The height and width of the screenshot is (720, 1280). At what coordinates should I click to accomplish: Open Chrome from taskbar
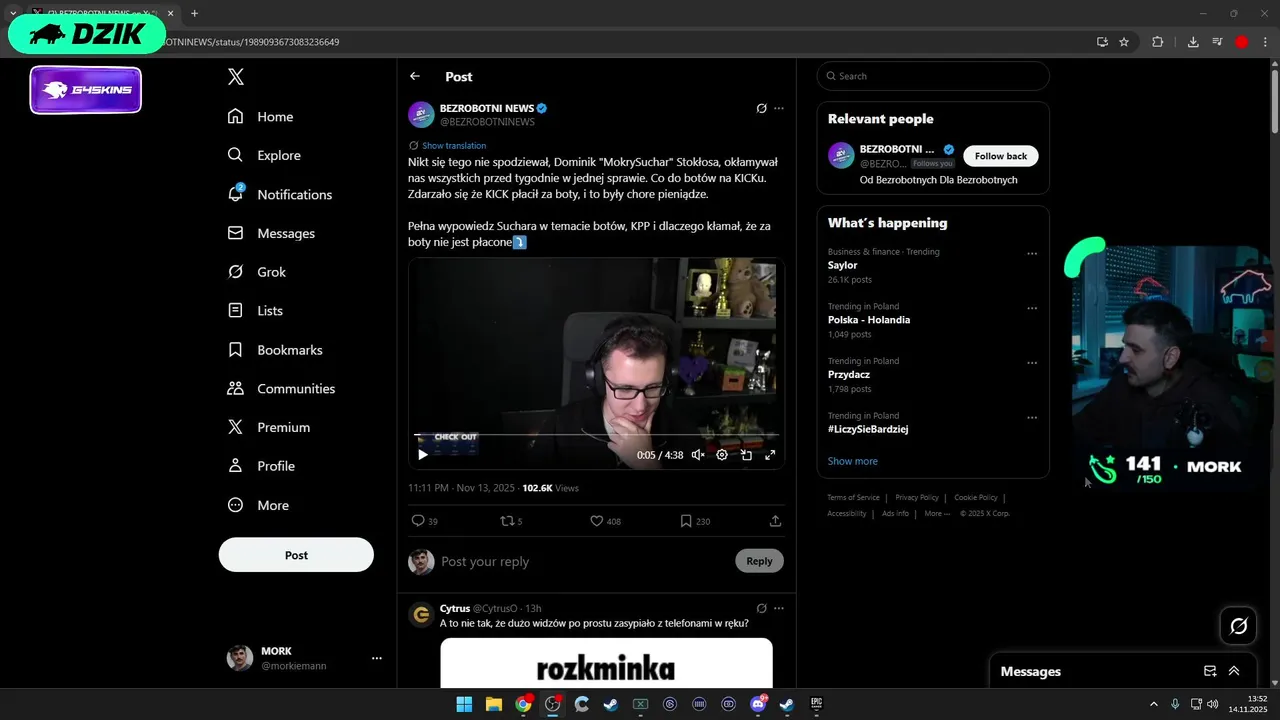(523, 704)
